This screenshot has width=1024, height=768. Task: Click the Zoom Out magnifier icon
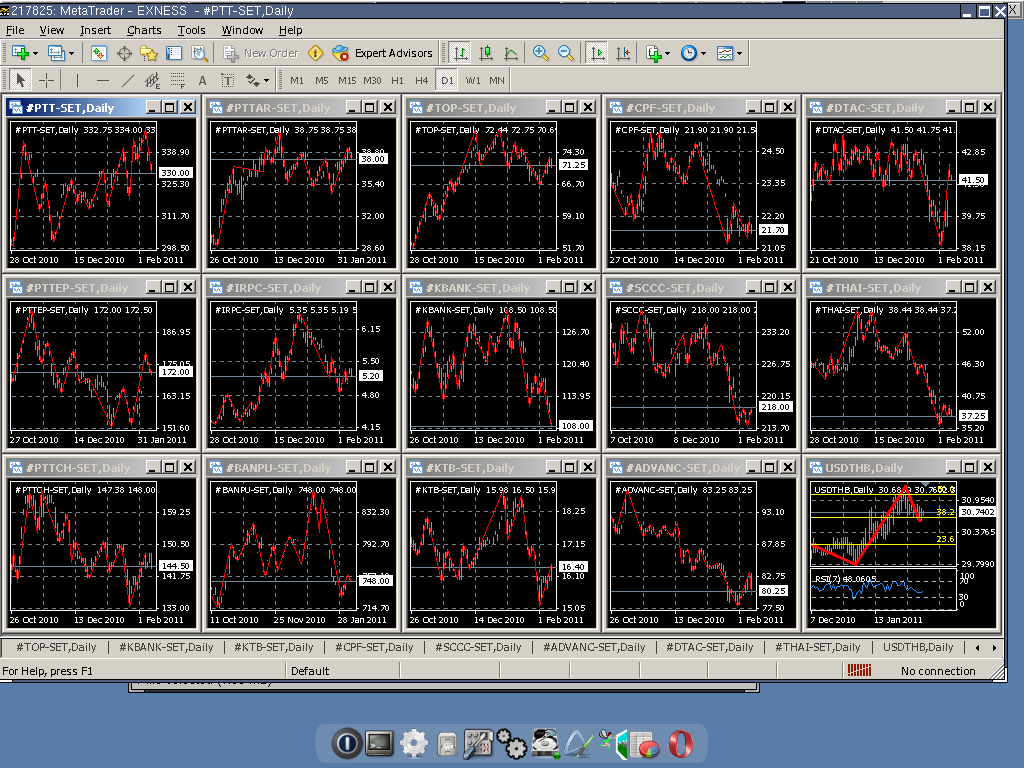pyautogui.click(x=566, y=54)
